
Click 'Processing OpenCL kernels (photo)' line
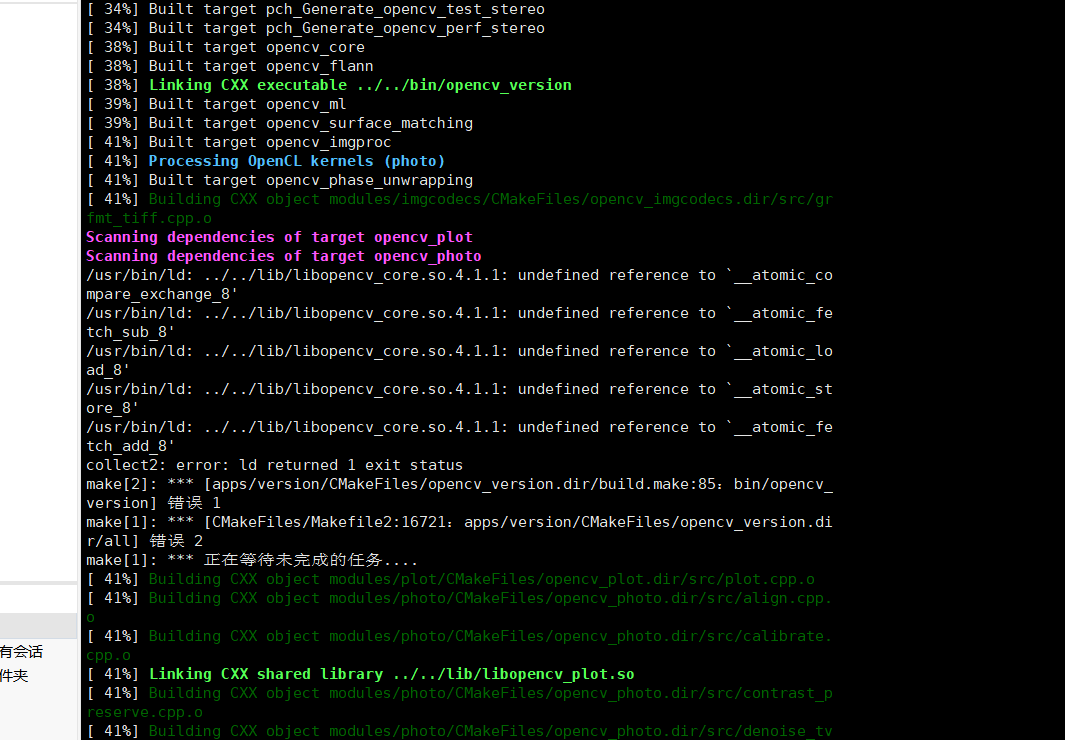click(x=266, y=162)
